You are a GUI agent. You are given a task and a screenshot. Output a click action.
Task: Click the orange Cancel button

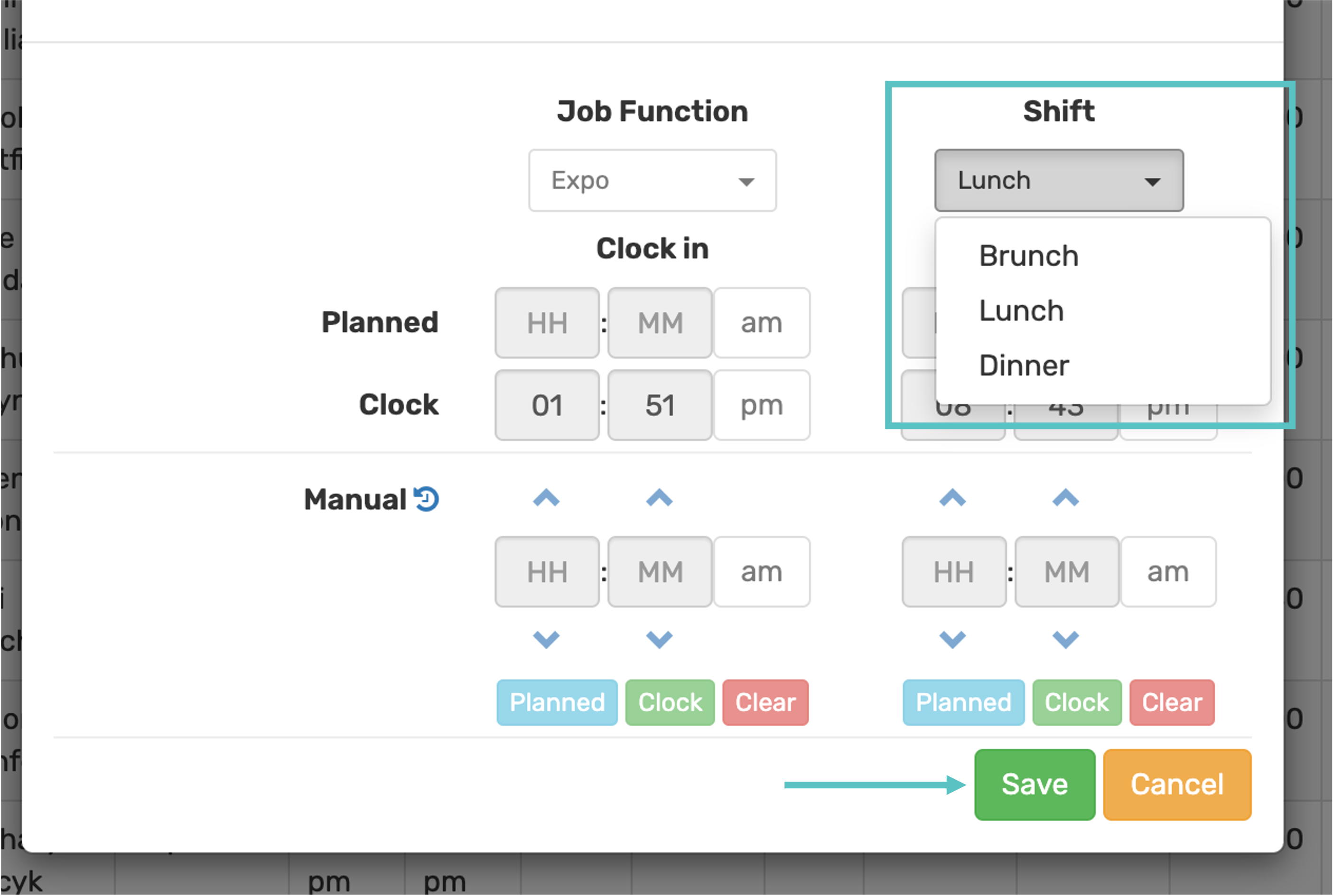pos(1177,784)
